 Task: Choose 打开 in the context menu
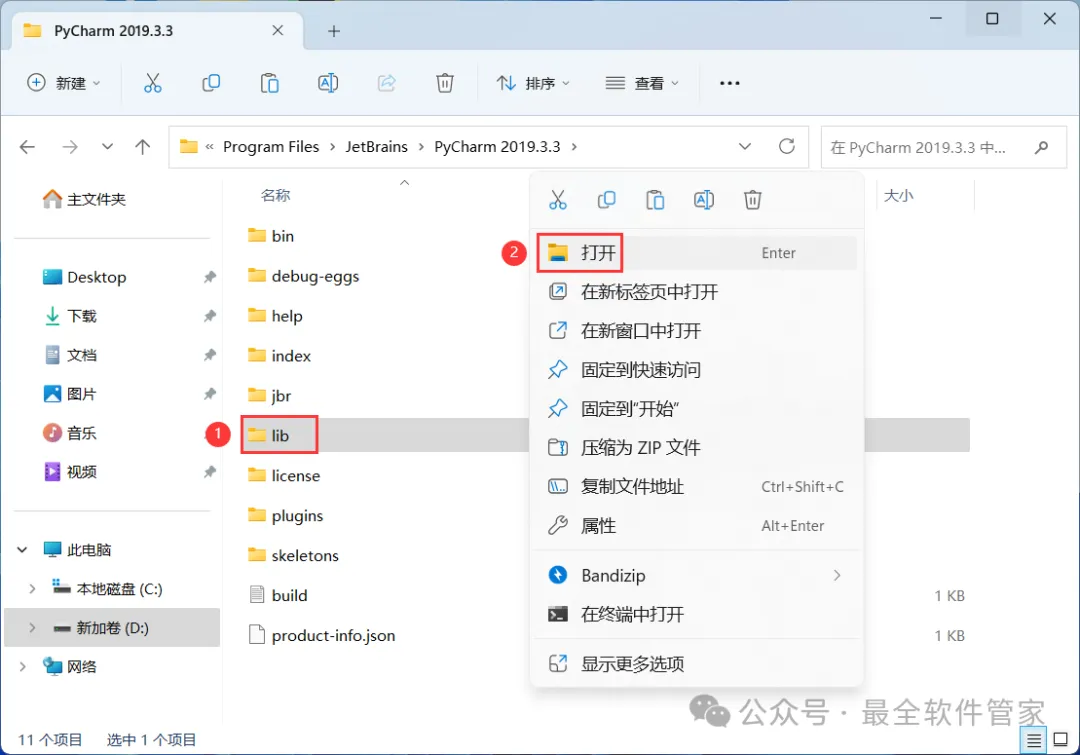(x=697, y=253)
